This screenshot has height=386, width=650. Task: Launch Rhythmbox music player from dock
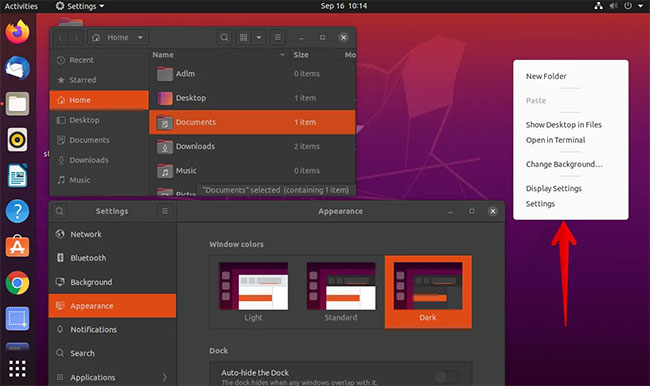coord(17,140)
